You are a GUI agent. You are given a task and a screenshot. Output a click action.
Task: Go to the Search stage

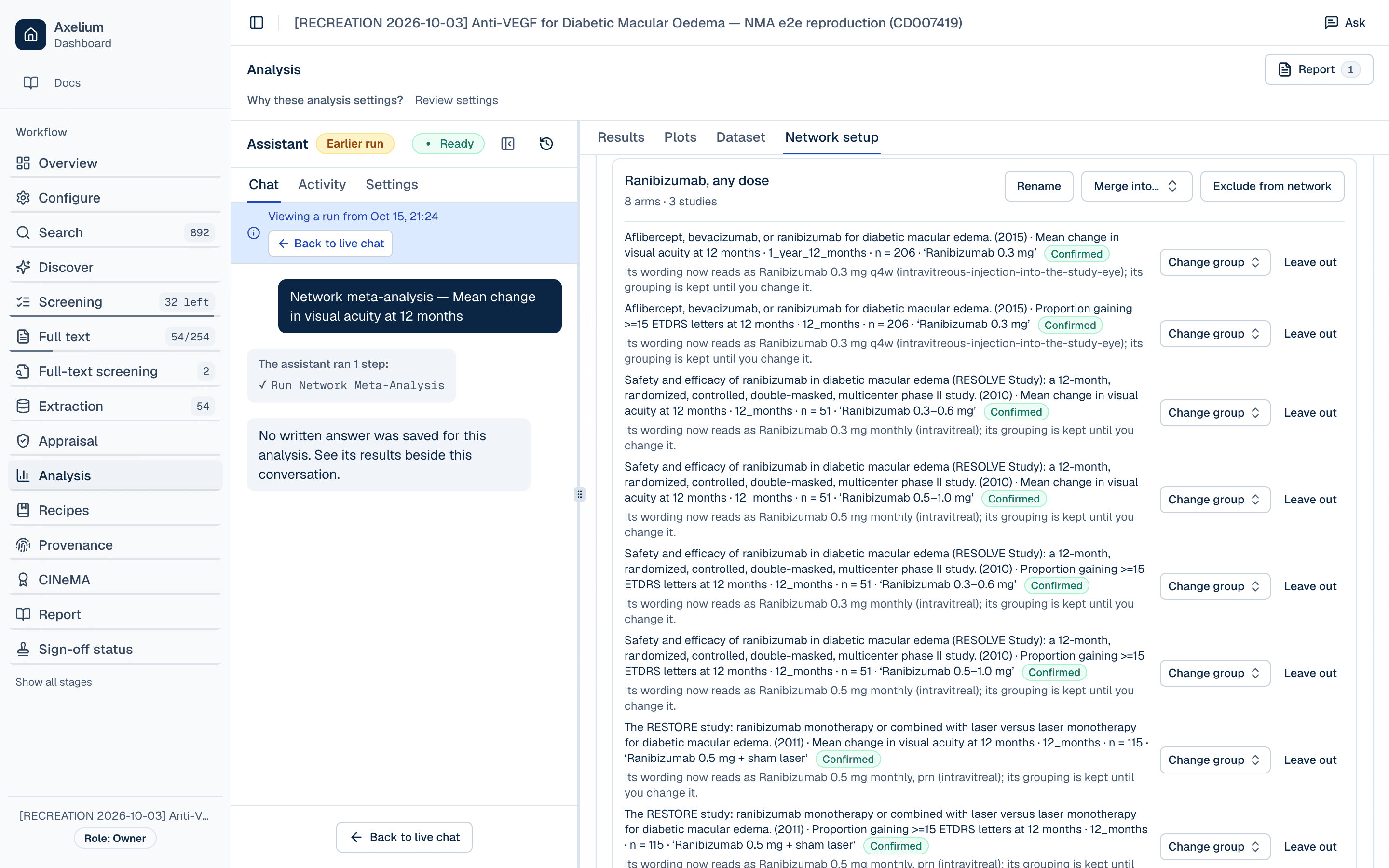[115, 232]
